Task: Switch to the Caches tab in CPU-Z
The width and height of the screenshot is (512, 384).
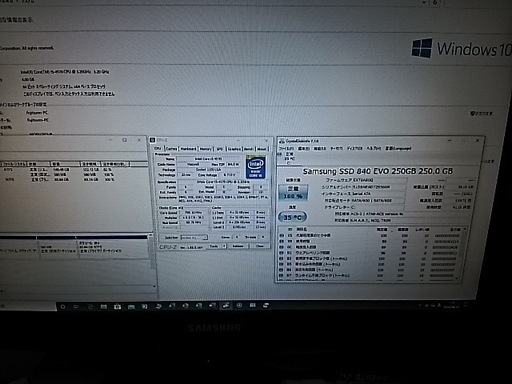Action: pos(171,149)
